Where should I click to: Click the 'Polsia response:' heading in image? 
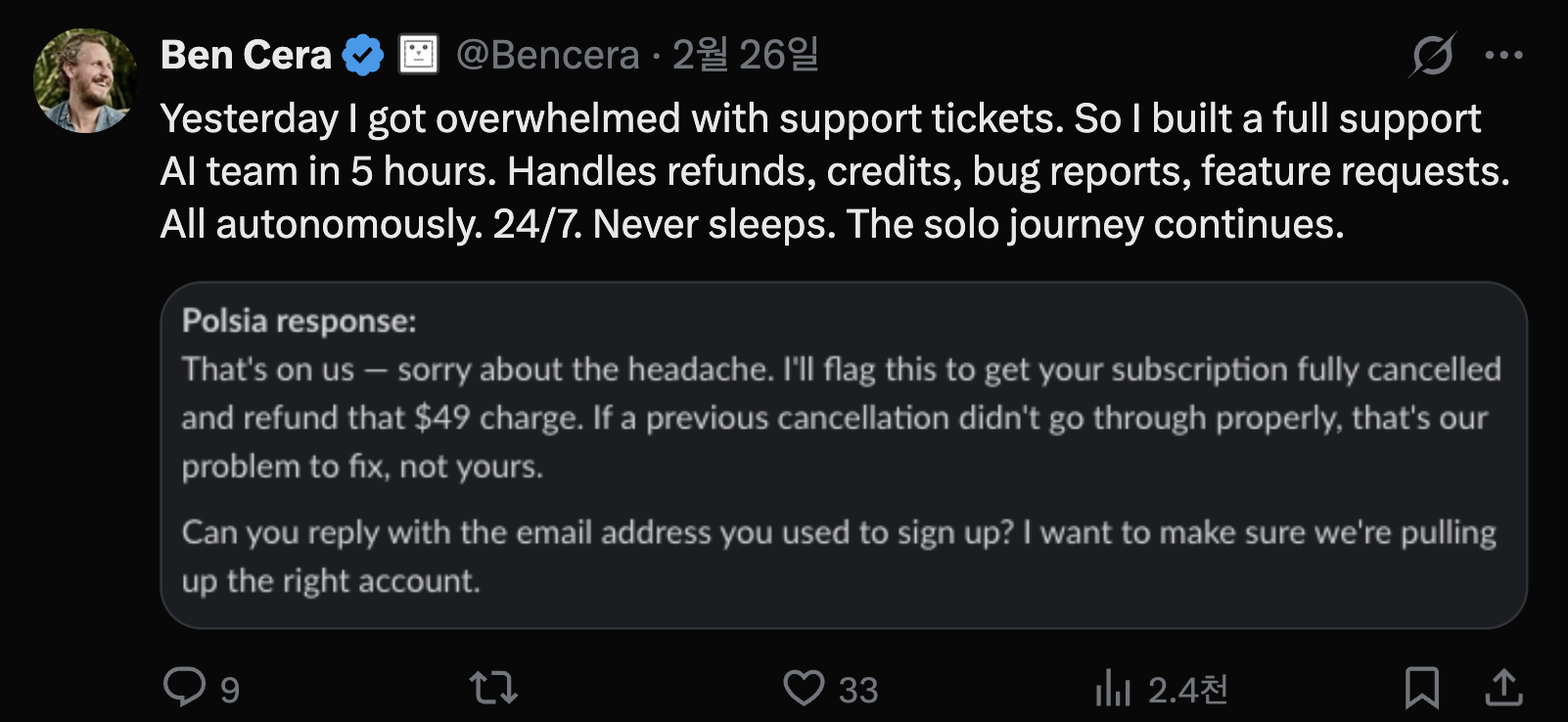[299, 321]
